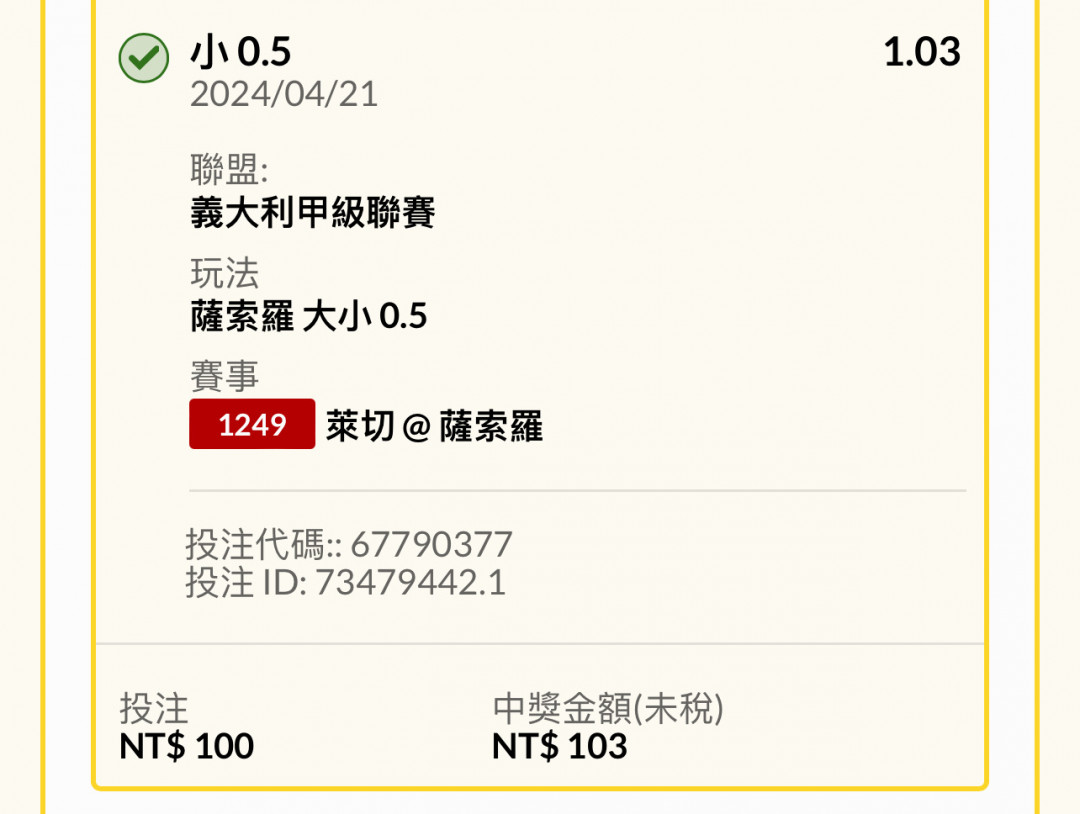Screen dimensions: 1080x814
Task: Click the 1.03 odds value
Action: pyautogui.click(x=921, y=52)
